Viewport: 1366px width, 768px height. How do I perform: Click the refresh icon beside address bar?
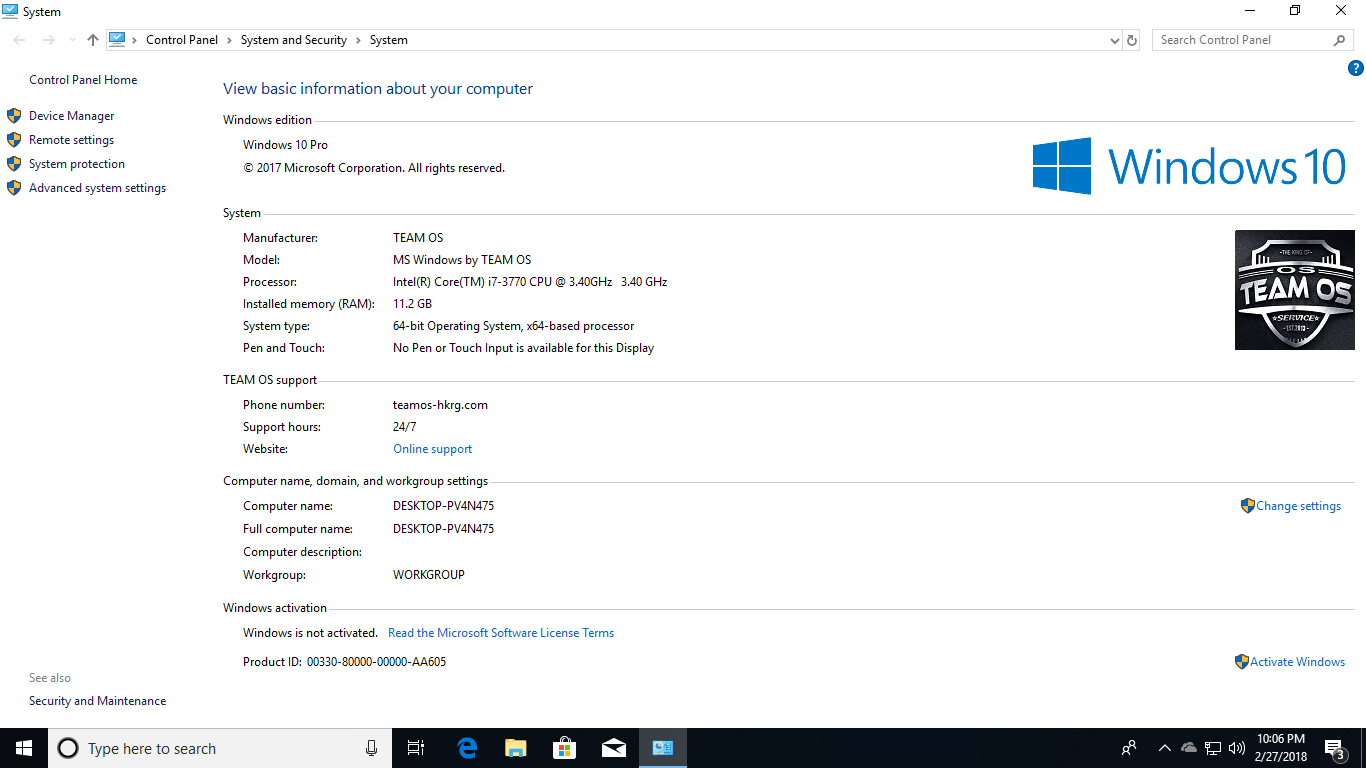pyautogui.click(x=1132, y=40)
